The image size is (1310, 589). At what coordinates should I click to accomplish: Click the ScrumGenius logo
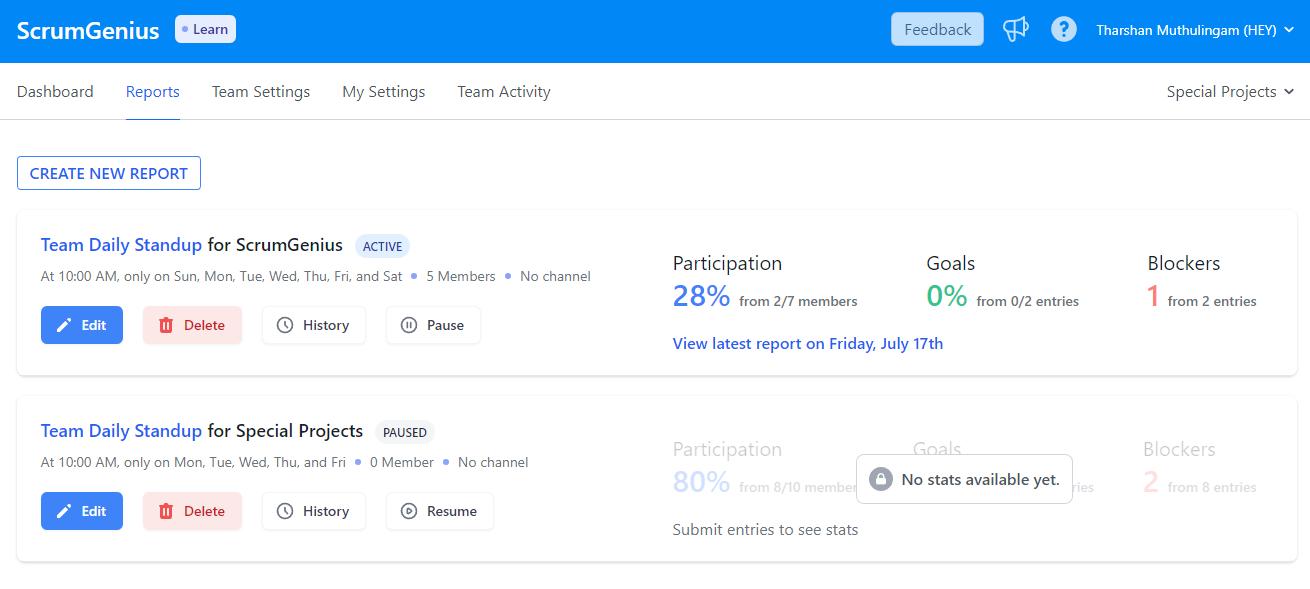(x=88, y=30)
